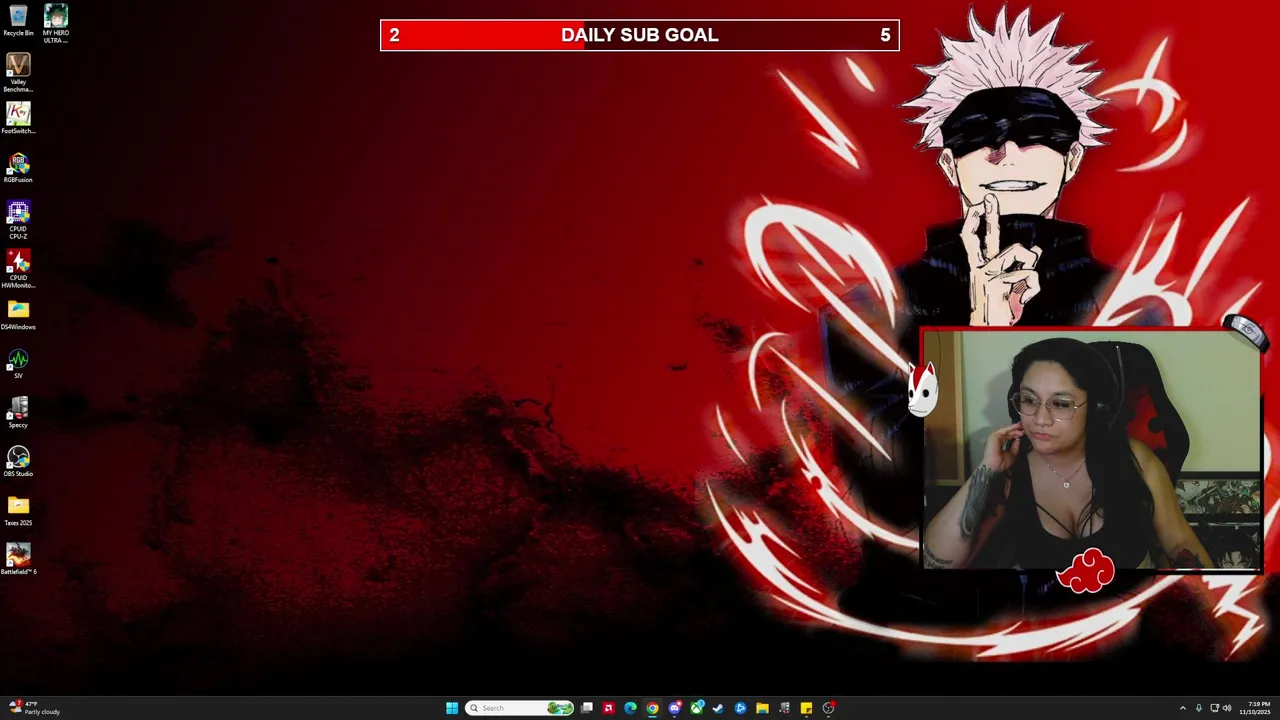Open the Xbox app from the taskbar
Image resolution: width=1280 pixels, height=720 pixels.
pos(696,708)
